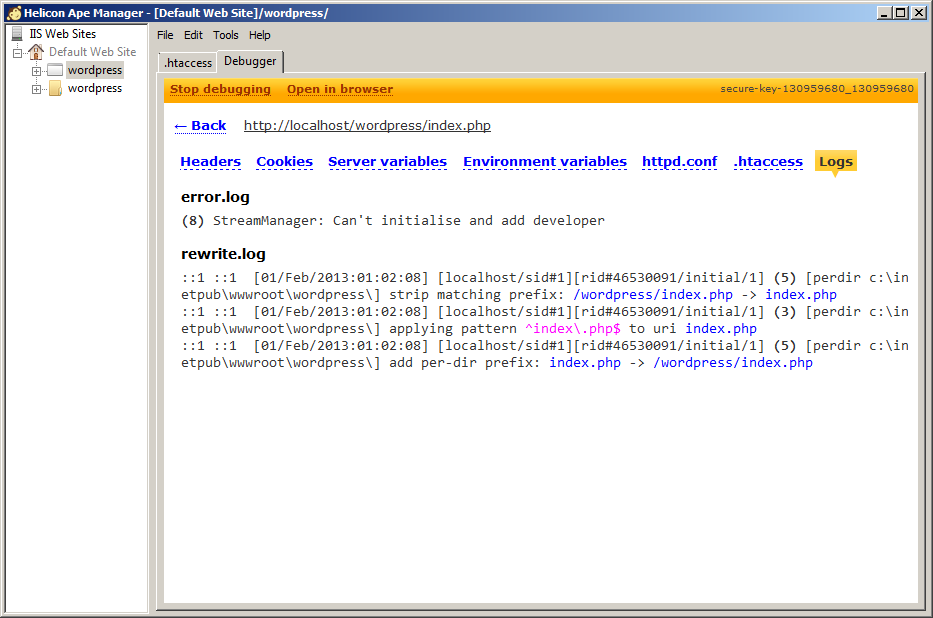The image size is (933, 618).
Task: Switch to the .htaccess editor tab
Action: (188, 63)
